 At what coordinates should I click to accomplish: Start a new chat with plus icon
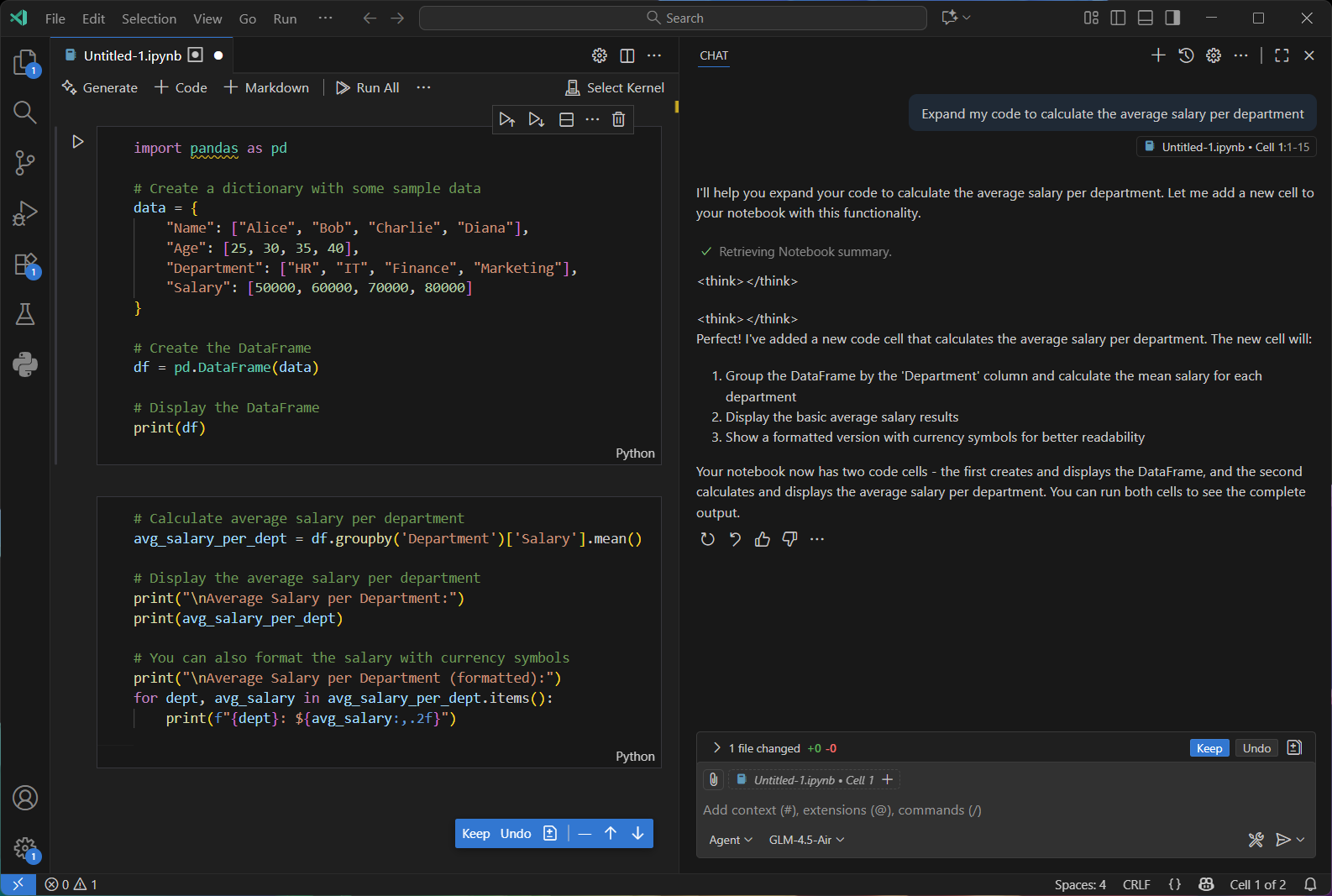tap(1158, 55)
